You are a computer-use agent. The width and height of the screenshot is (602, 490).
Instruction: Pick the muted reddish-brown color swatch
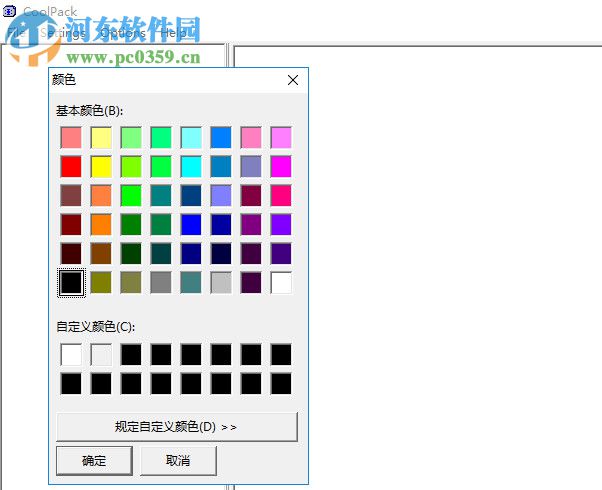tap(71, 195)
